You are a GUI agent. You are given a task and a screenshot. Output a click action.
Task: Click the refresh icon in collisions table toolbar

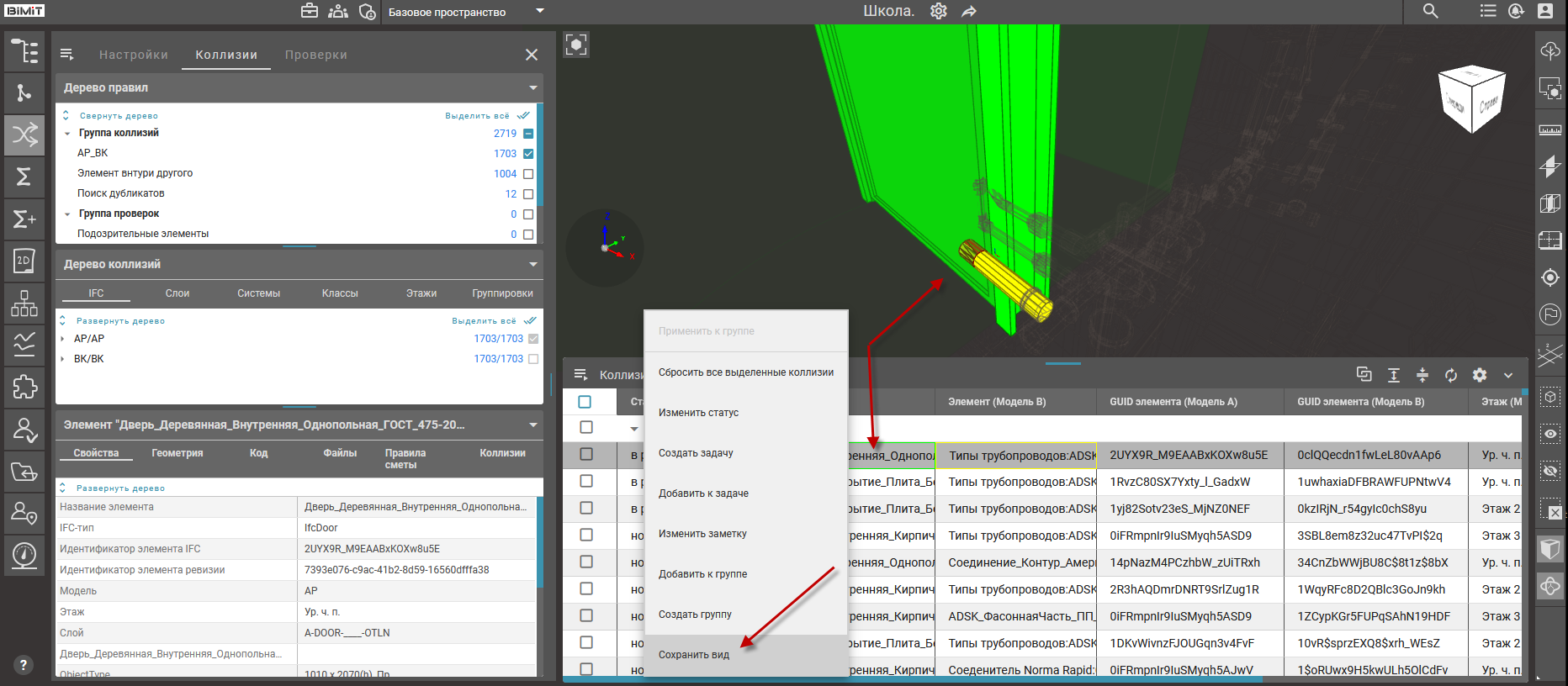(x=1451, y=375)
